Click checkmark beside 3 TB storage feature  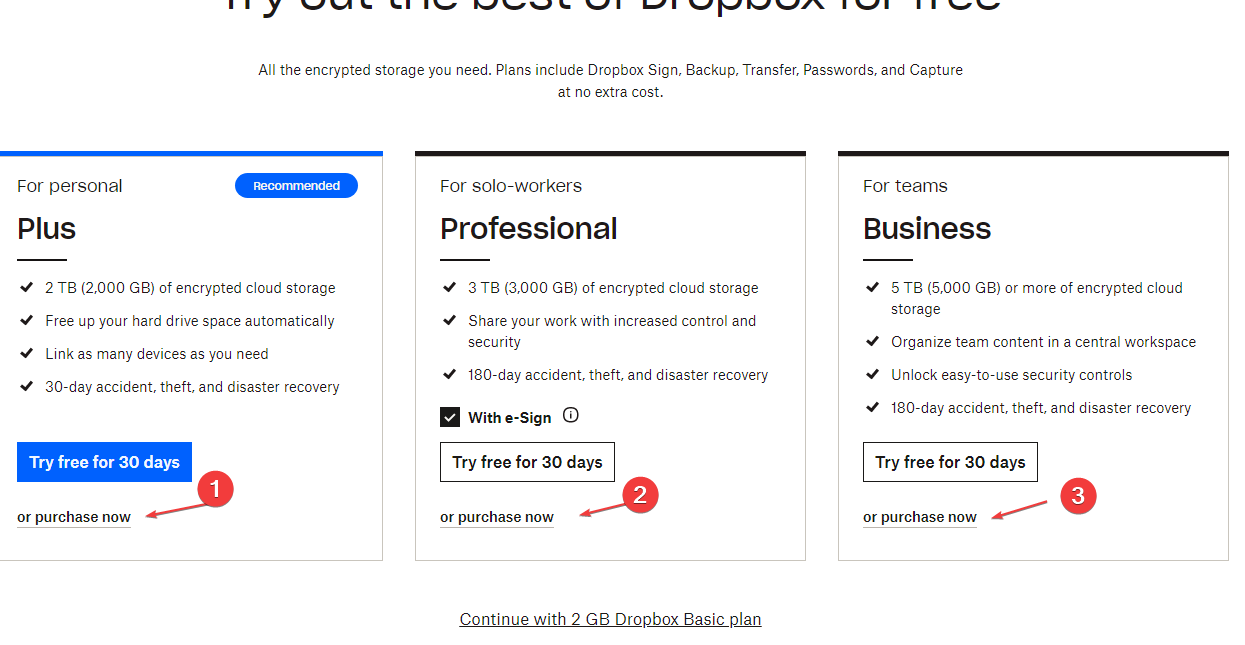pos(449,287)
